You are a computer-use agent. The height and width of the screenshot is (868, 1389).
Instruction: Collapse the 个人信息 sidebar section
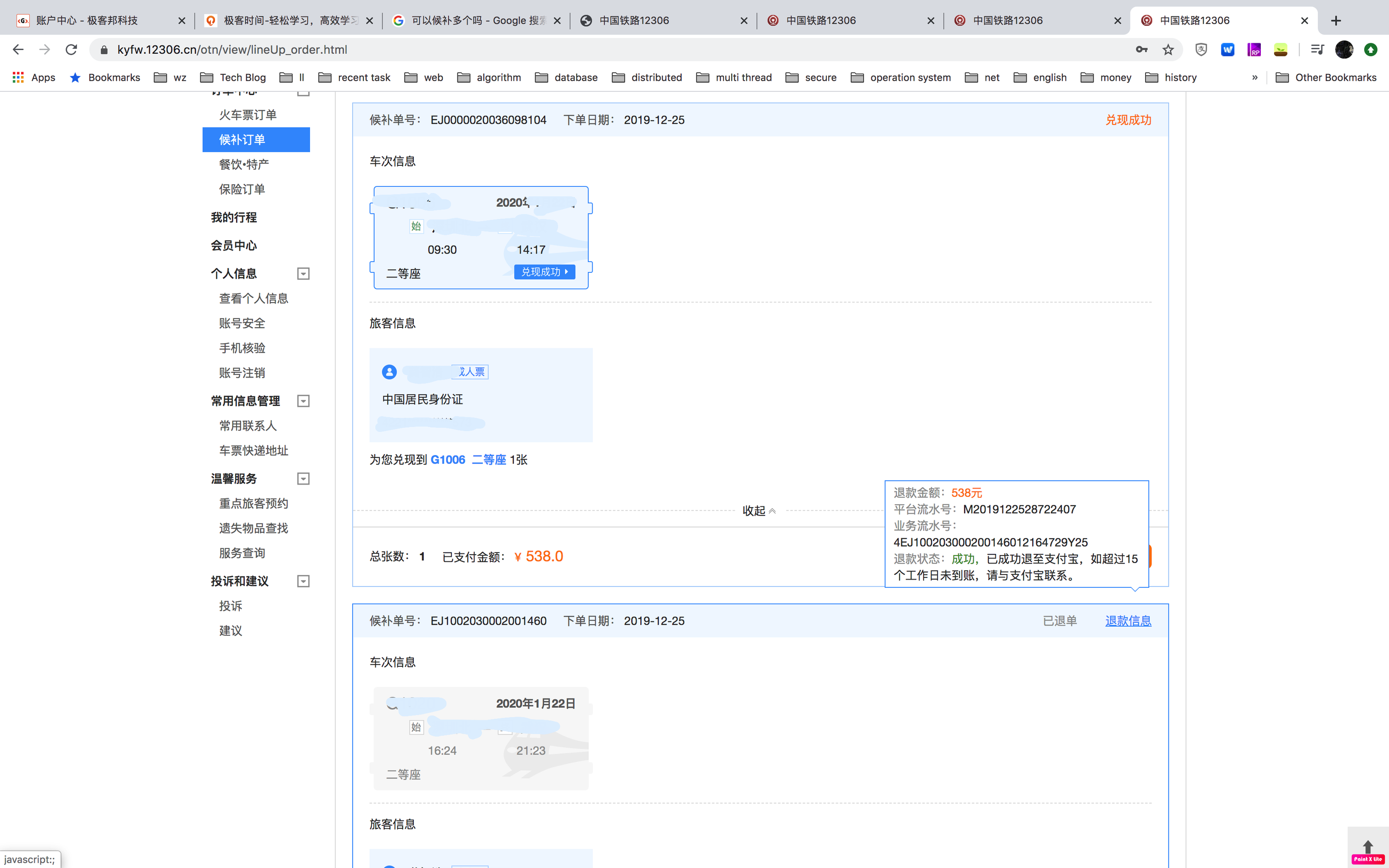click(x=303, y=274)
